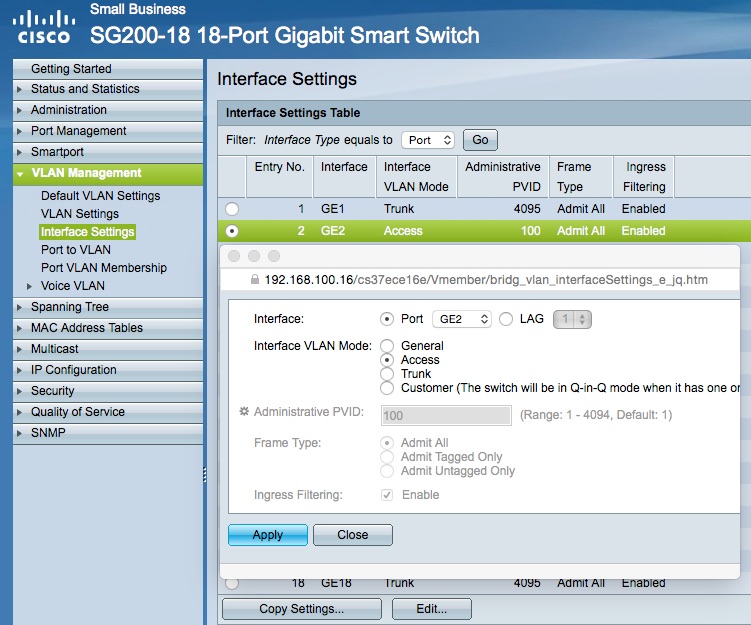Click the lock icon beside the URL
Viewport: 751px width, 625px height.
point(255,280)
